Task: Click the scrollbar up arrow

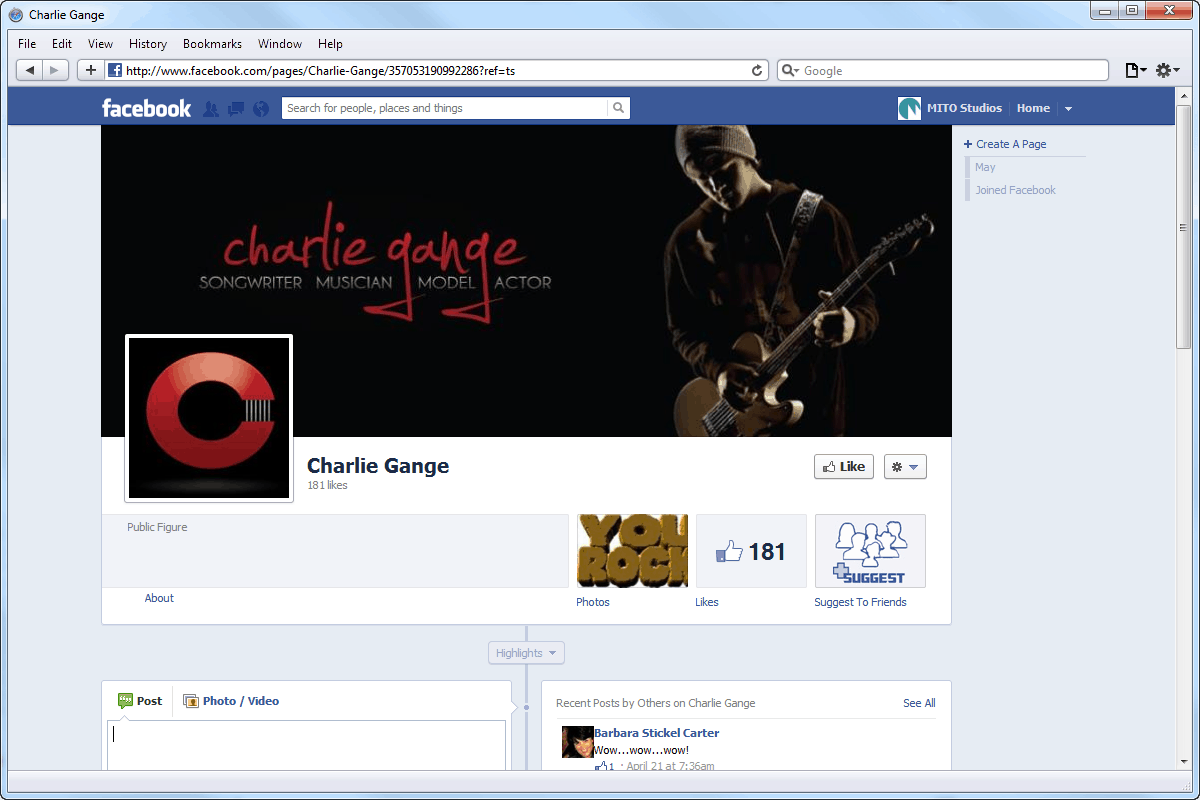Action: [x=1184, y=94]
